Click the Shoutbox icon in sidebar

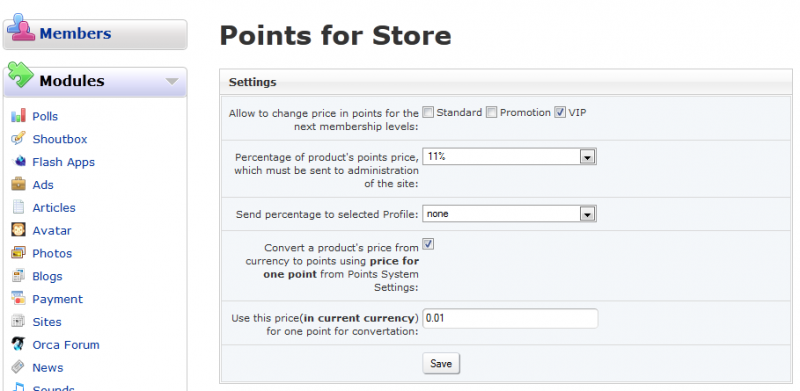(18, 138)
